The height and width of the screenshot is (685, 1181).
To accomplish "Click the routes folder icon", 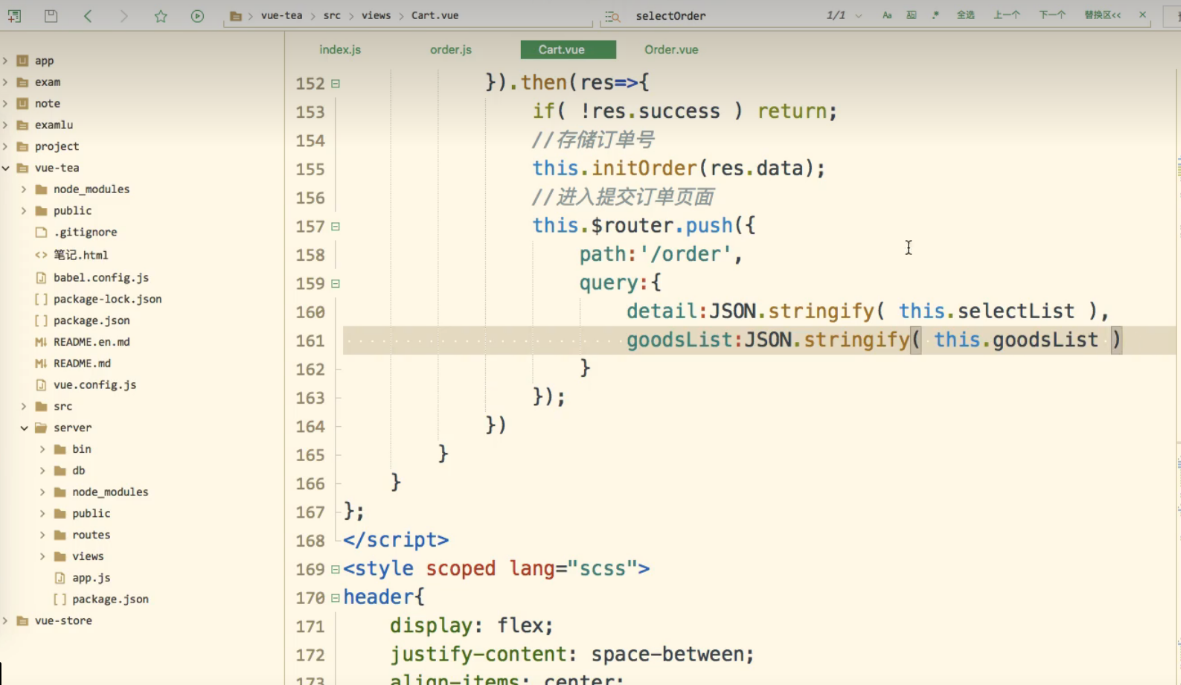I will click(60, 535).
